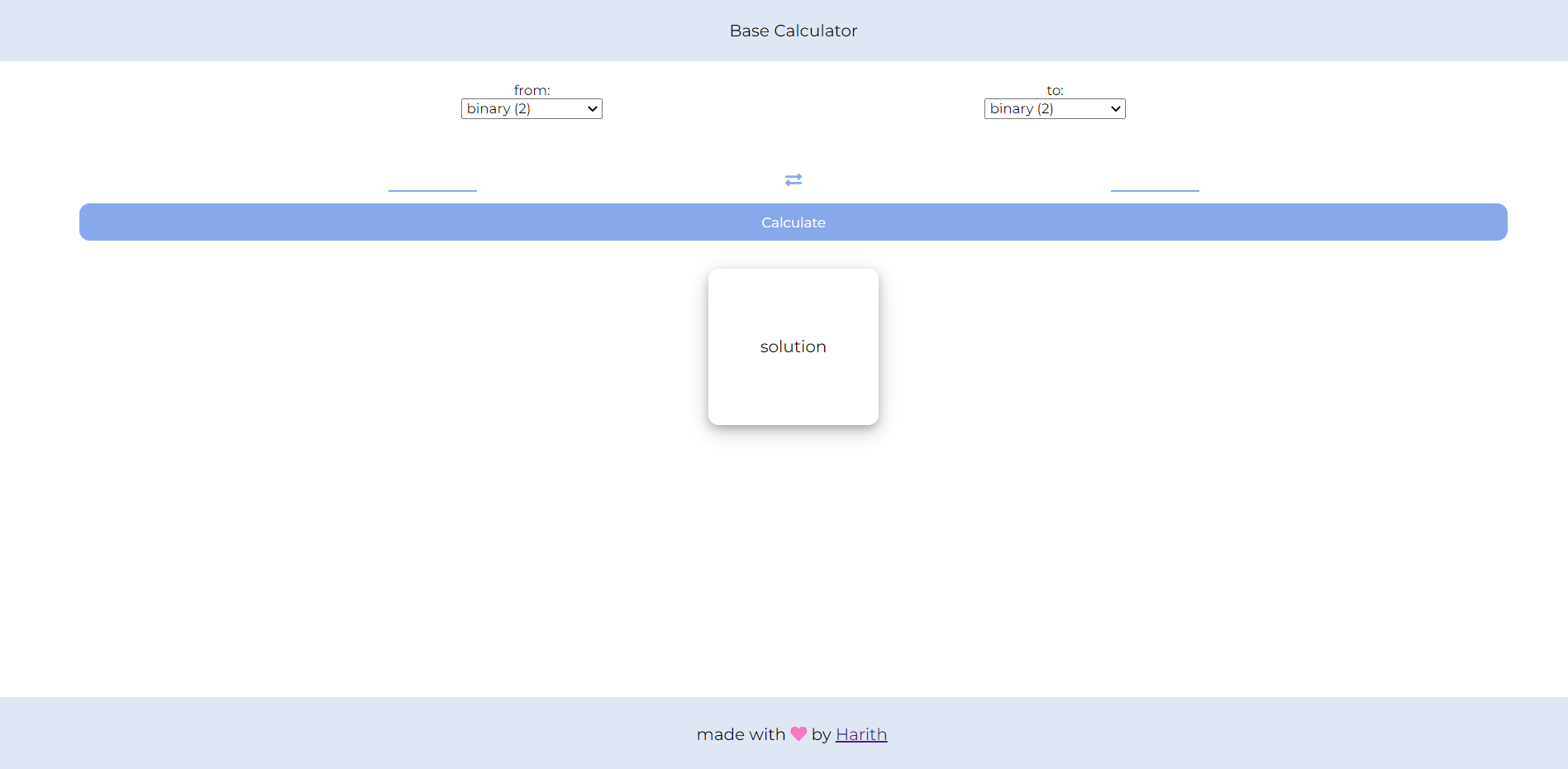The image size is (1568, 769).
Task: Click the Base Calculator header title
Action: 794,31
